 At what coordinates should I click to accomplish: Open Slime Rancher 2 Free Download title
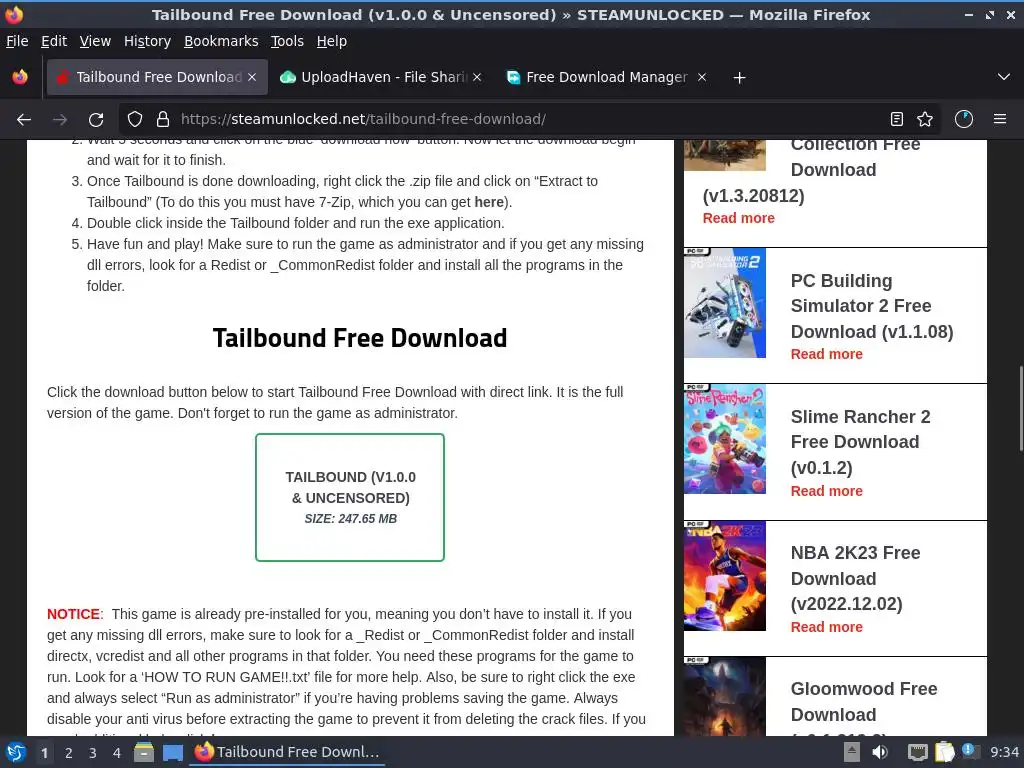[860, 442]
